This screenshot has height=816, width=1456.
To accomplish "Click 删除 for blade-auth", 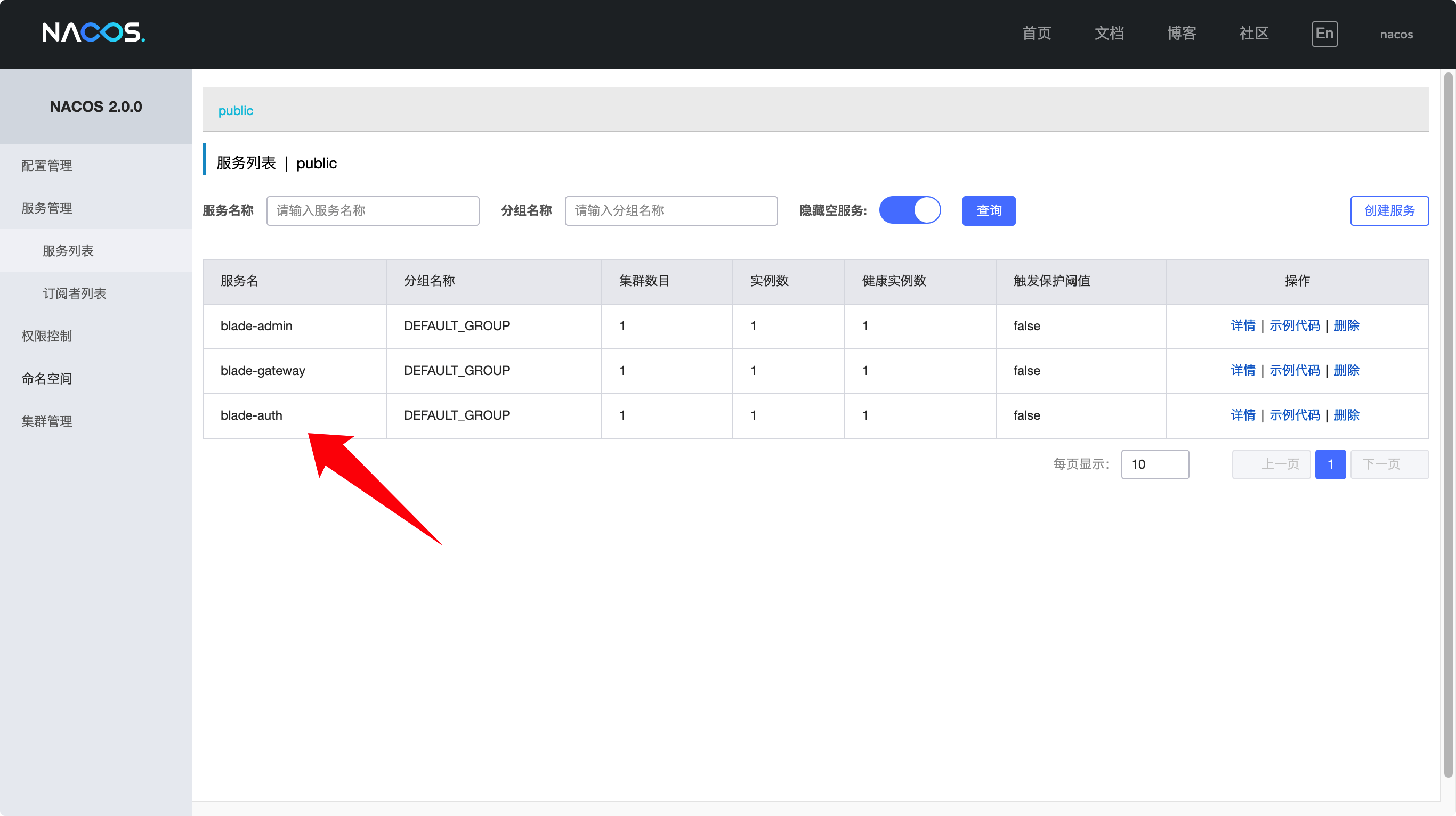I will [1347, 415].
